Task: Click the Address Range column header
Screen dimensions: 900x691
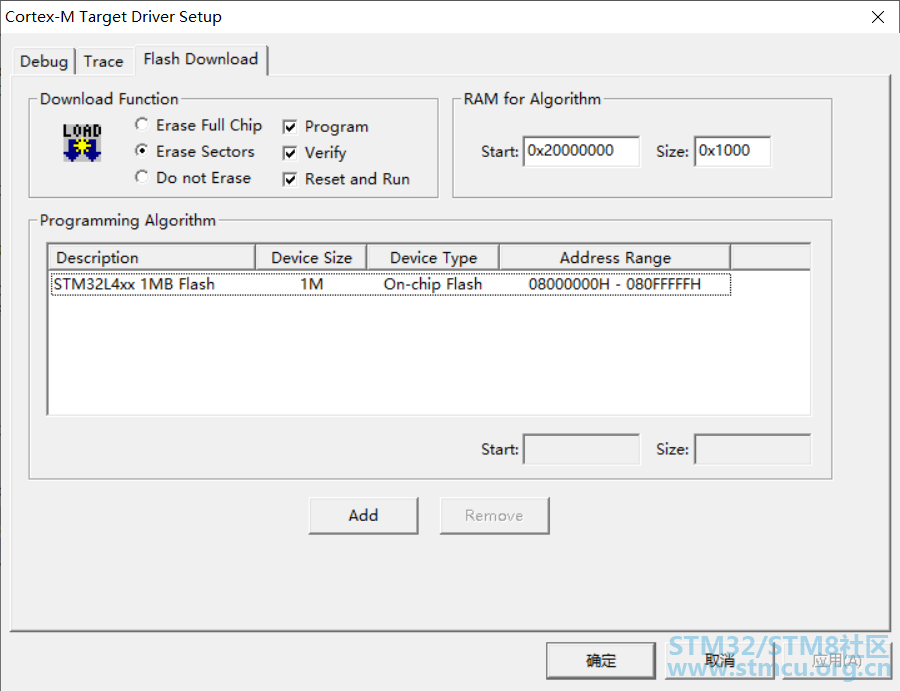Action: [615, 258]
